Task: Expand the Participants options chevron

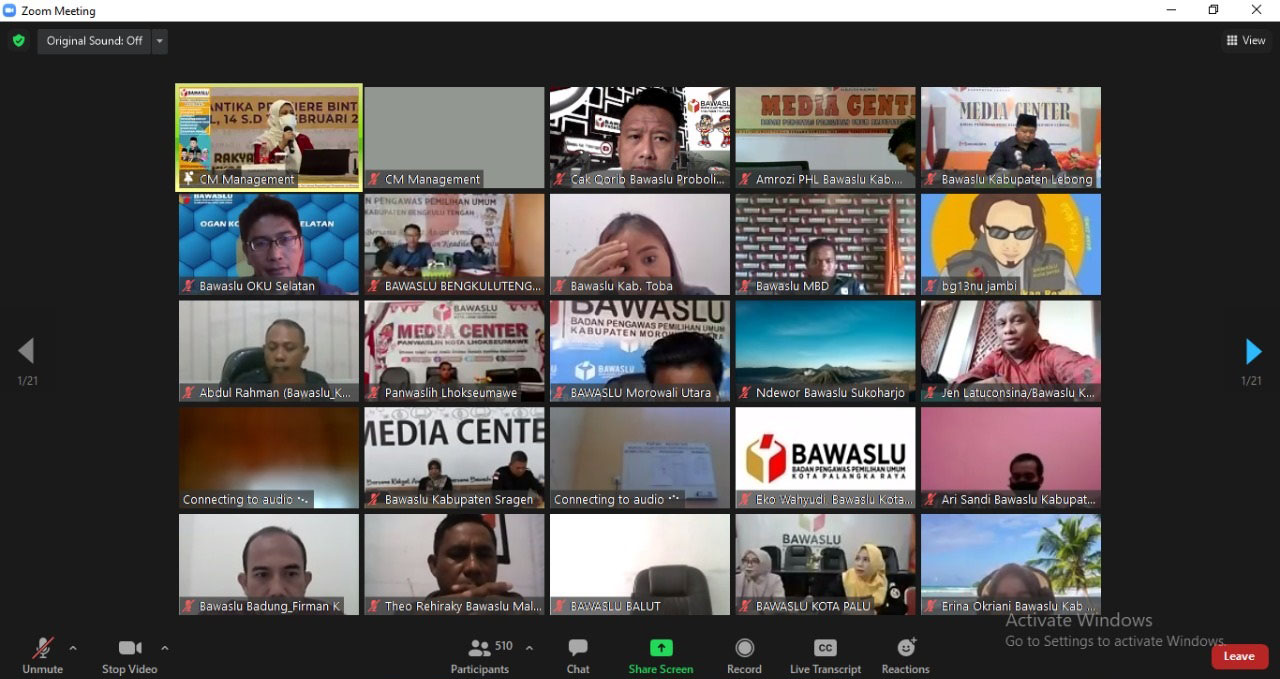Action: click(x=529, y=648)
